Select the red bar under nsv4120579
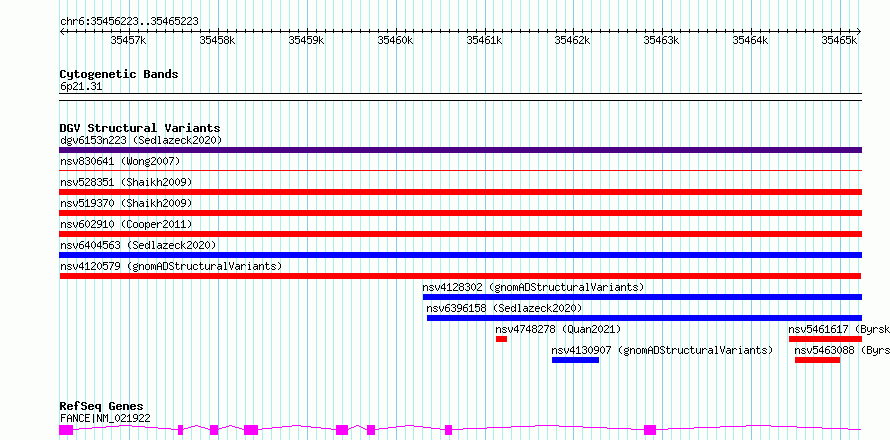The height and width of the screenshot is (440, 890). [x=460, y=276]
